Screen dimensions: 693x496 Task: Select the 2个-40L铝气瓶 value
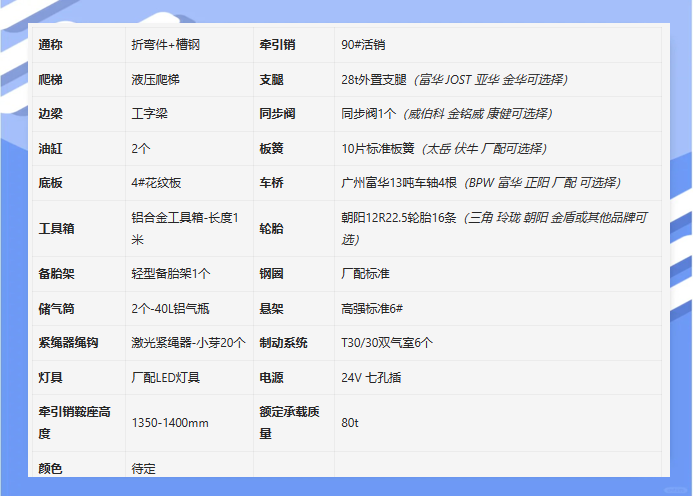[170, 309]
